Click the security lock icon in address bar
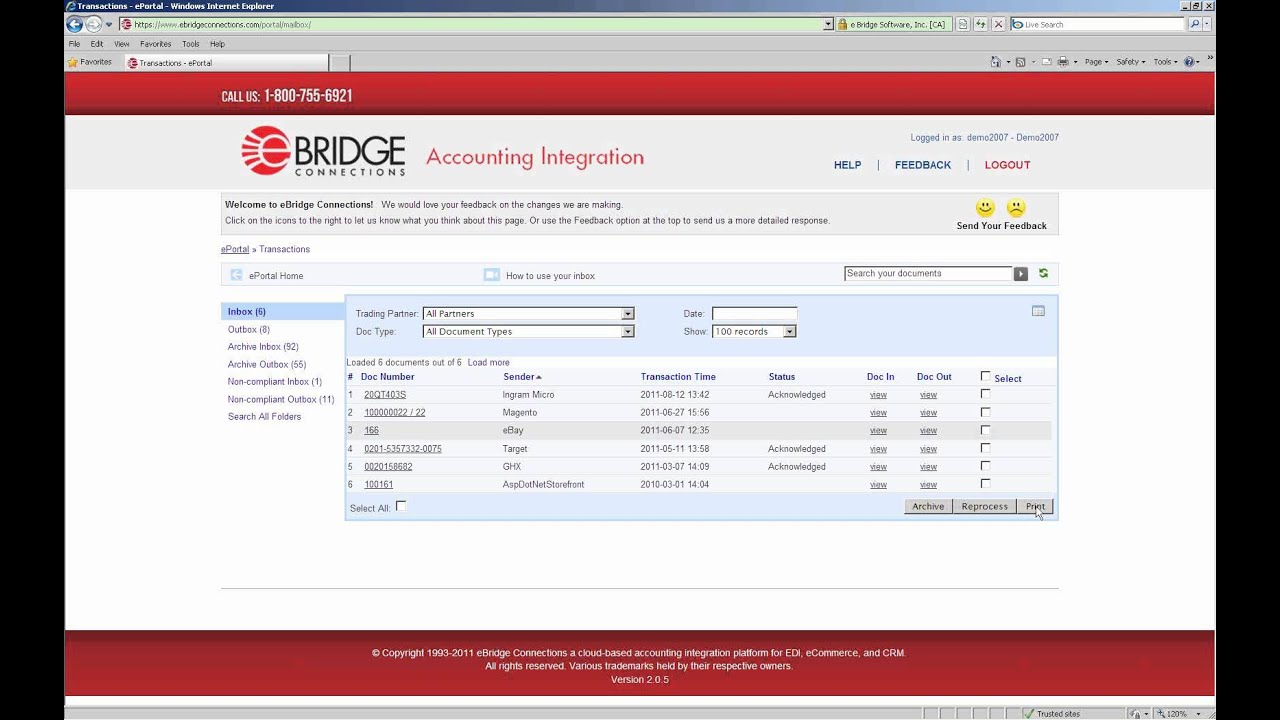This screenshot has height=720, width=1280. tap(842, 24)
